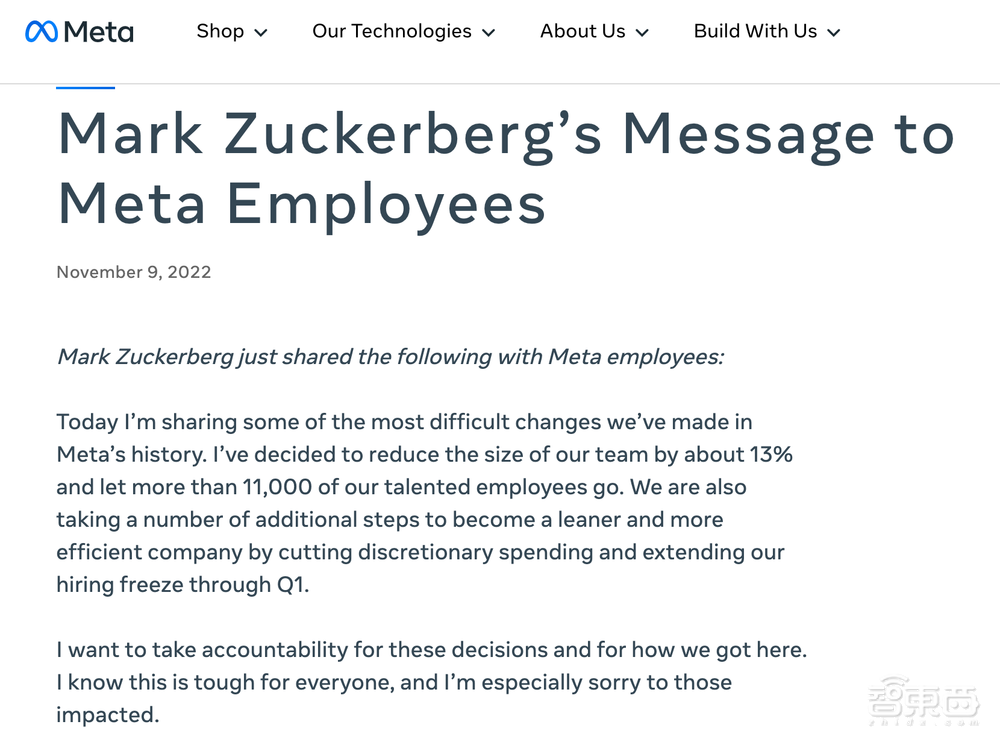
Task: Expand the Our Technologies dropdown arrow
Action: coord(489,33)
